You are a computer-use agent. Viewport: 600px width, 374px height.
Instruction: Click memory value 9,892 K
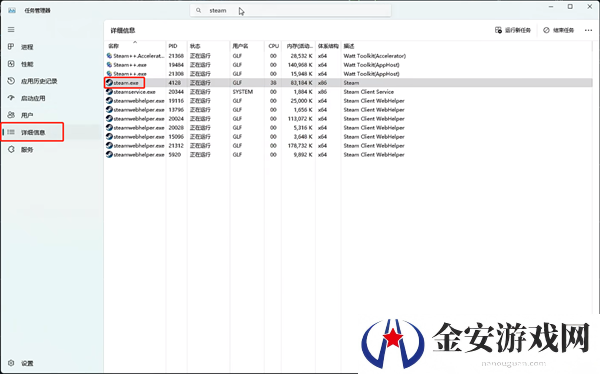303,155
